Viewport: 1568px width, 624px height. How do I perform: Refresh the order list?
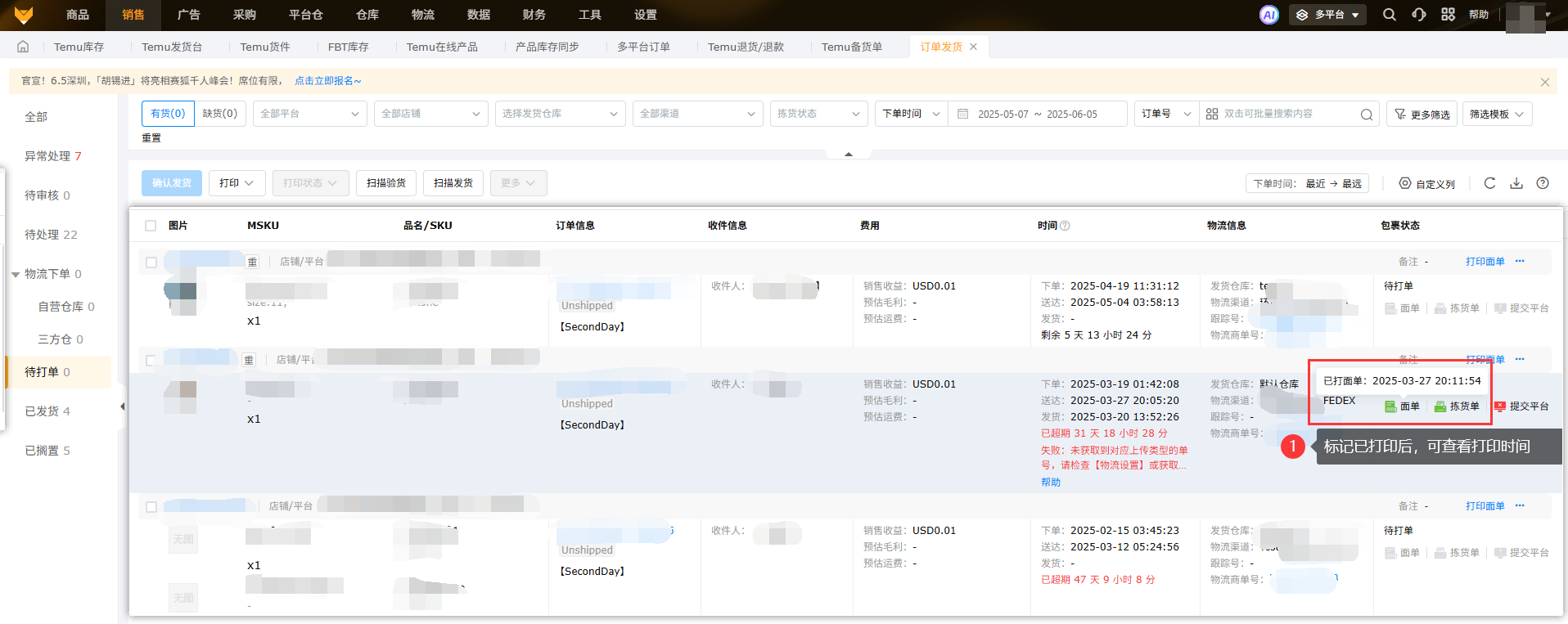click(1489, 183)
